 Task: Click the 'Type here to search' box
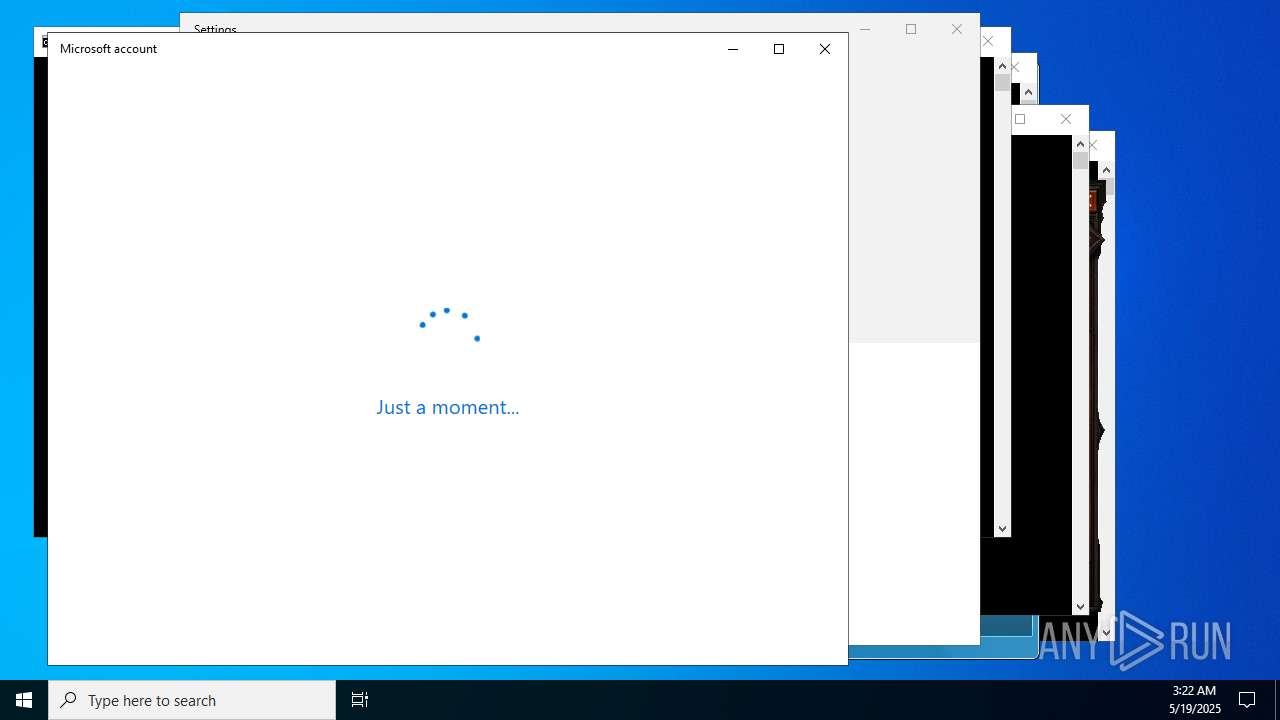point(192,700)
